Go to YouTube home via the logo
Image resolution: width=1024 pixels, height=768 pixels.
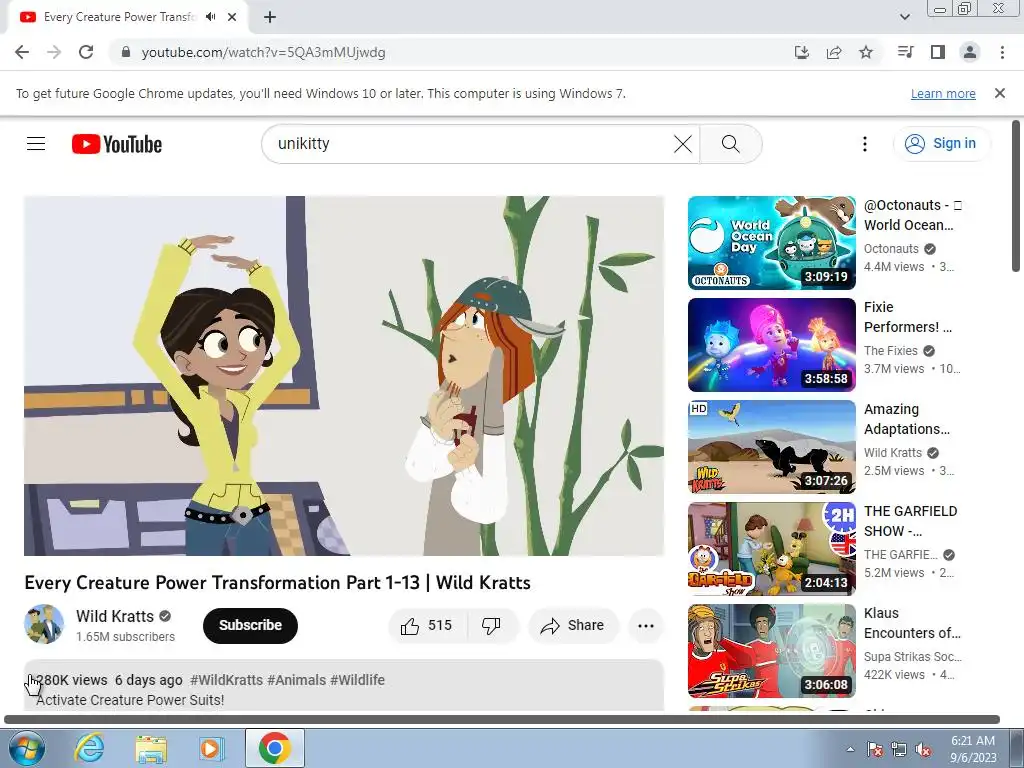[117, 144]
